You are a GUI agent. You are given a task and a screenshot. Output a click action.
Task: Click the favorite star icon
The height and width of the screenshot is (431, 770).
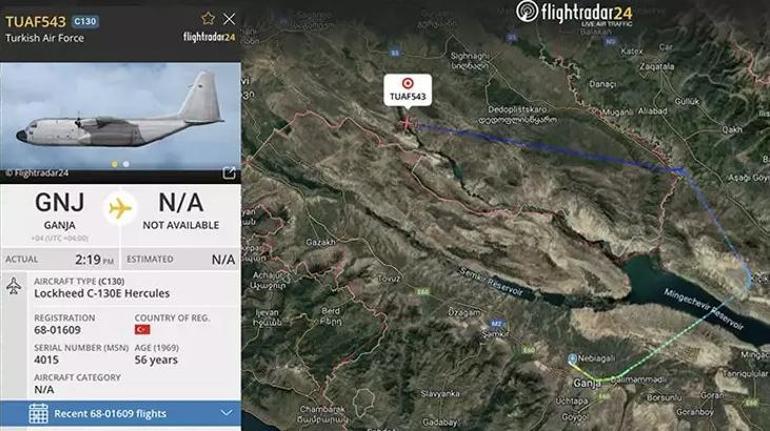click(208, 19)
